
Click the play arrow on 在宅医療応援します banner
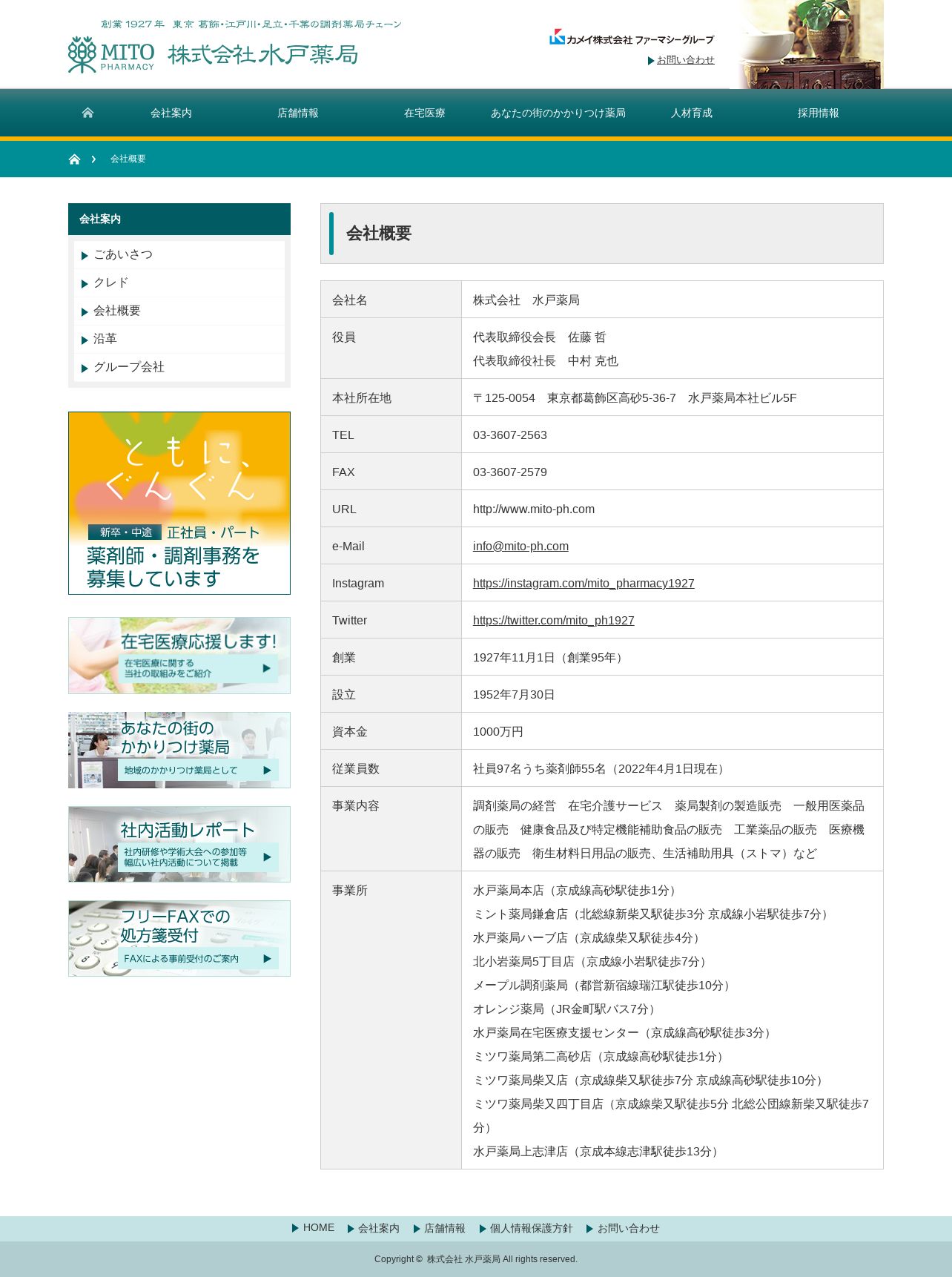click(x=267, y=668)
